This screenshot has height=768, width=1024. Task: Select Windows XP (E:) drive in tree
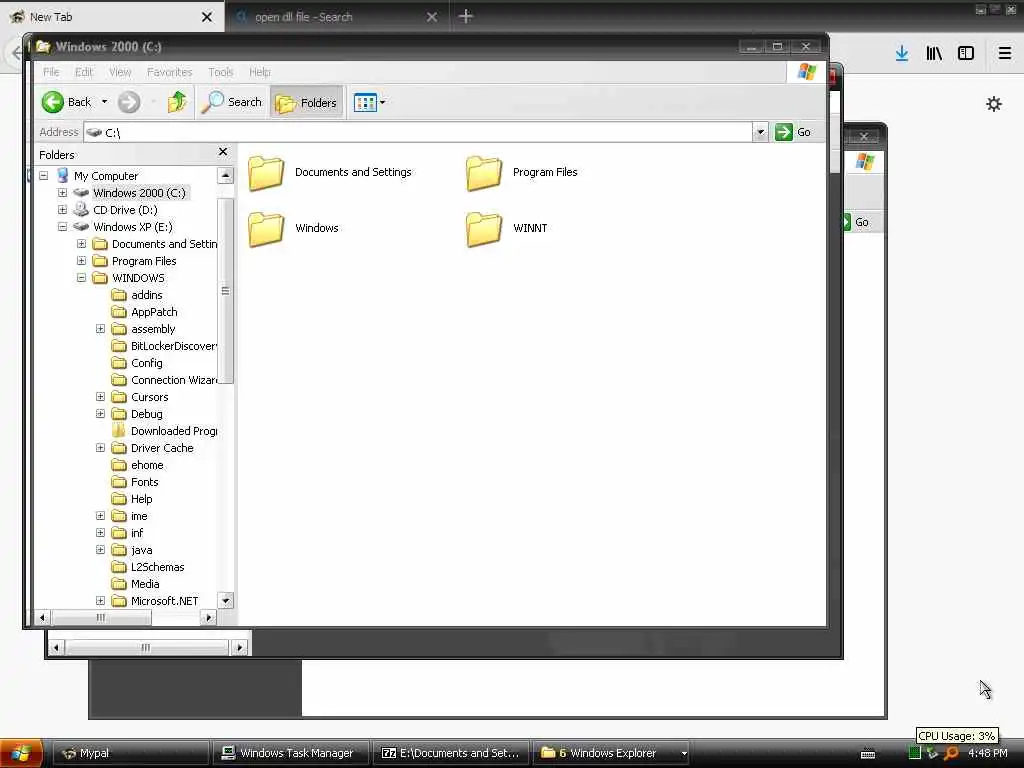tap(133, 227)
